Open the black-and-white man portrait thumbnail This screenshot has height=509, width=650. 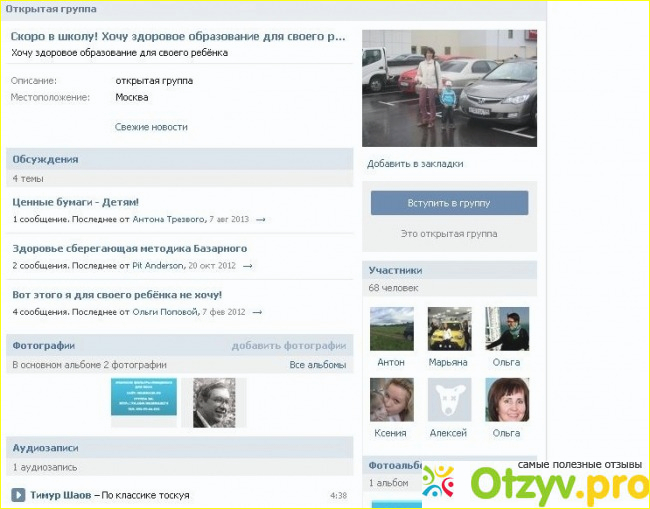click(214, 402)
